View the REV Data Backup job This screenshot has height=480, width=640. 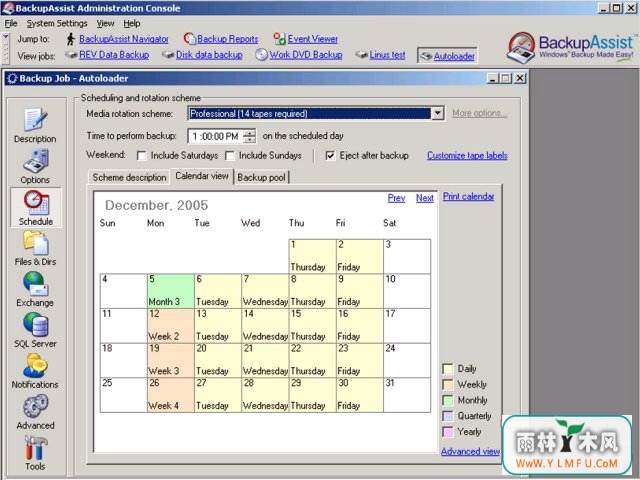coord(114,55)
